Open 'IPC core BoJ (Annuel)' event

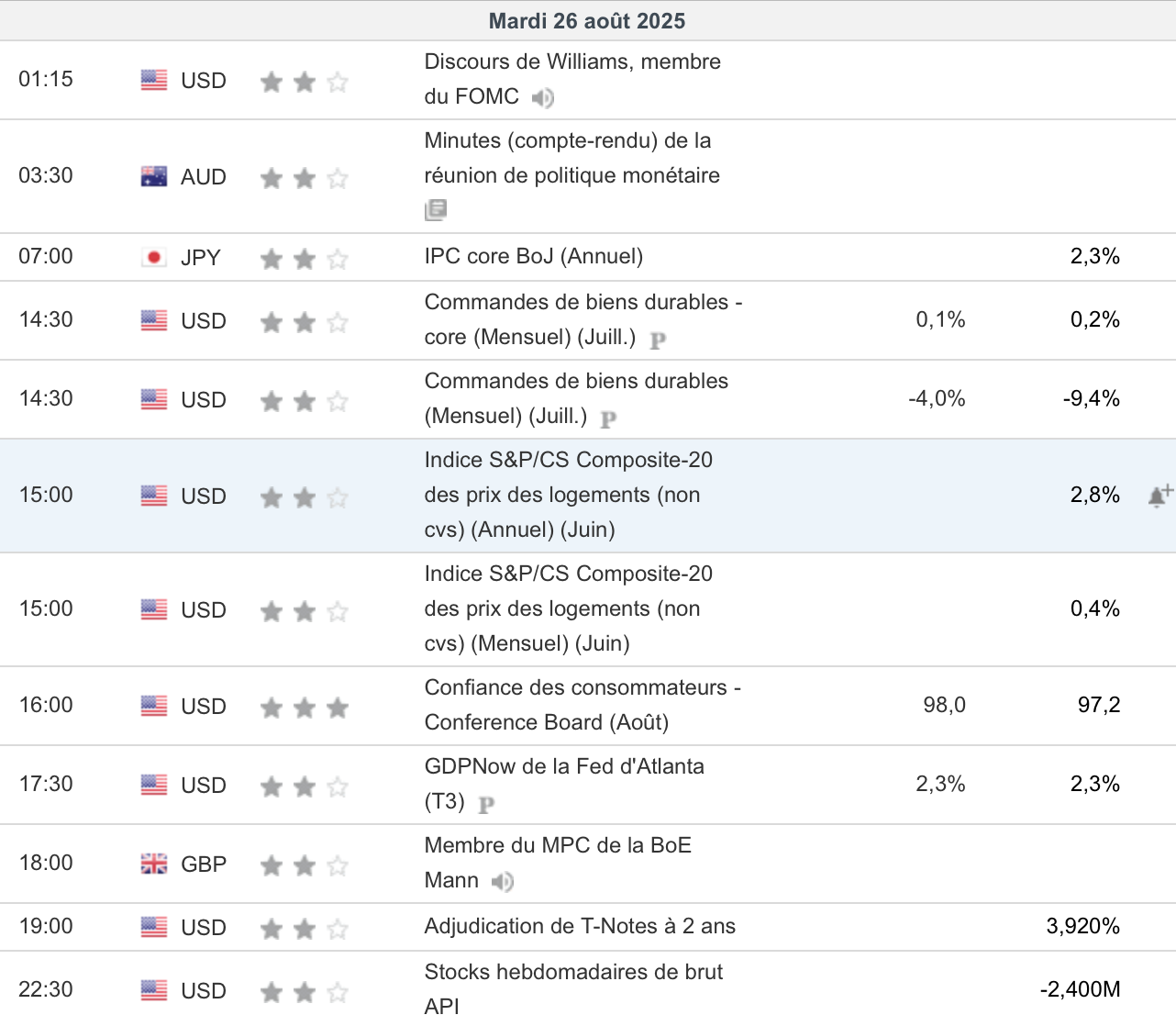[x=533, y=256]
